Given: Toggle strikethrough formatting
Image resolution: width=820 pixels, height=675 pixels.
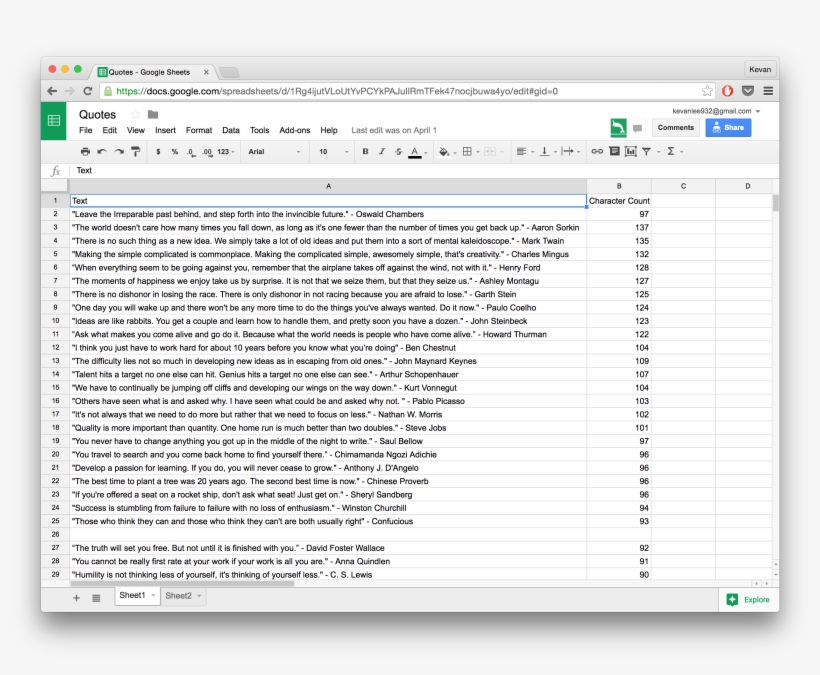Looking at the screenshot, I should point(398,152).
